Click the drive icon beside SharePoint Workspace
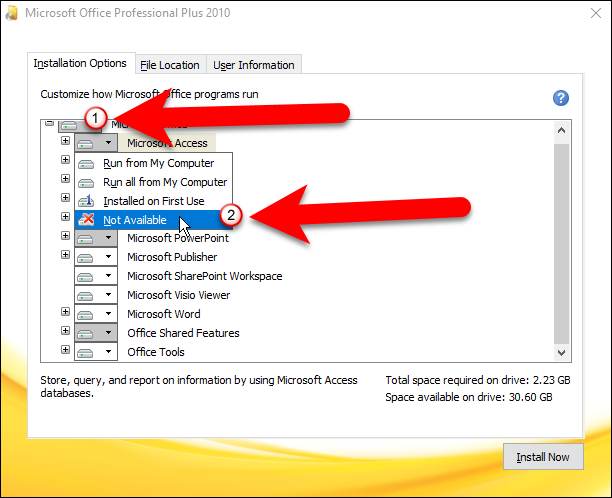The width and height of the screenshot is (612, 498). [85, 277]
